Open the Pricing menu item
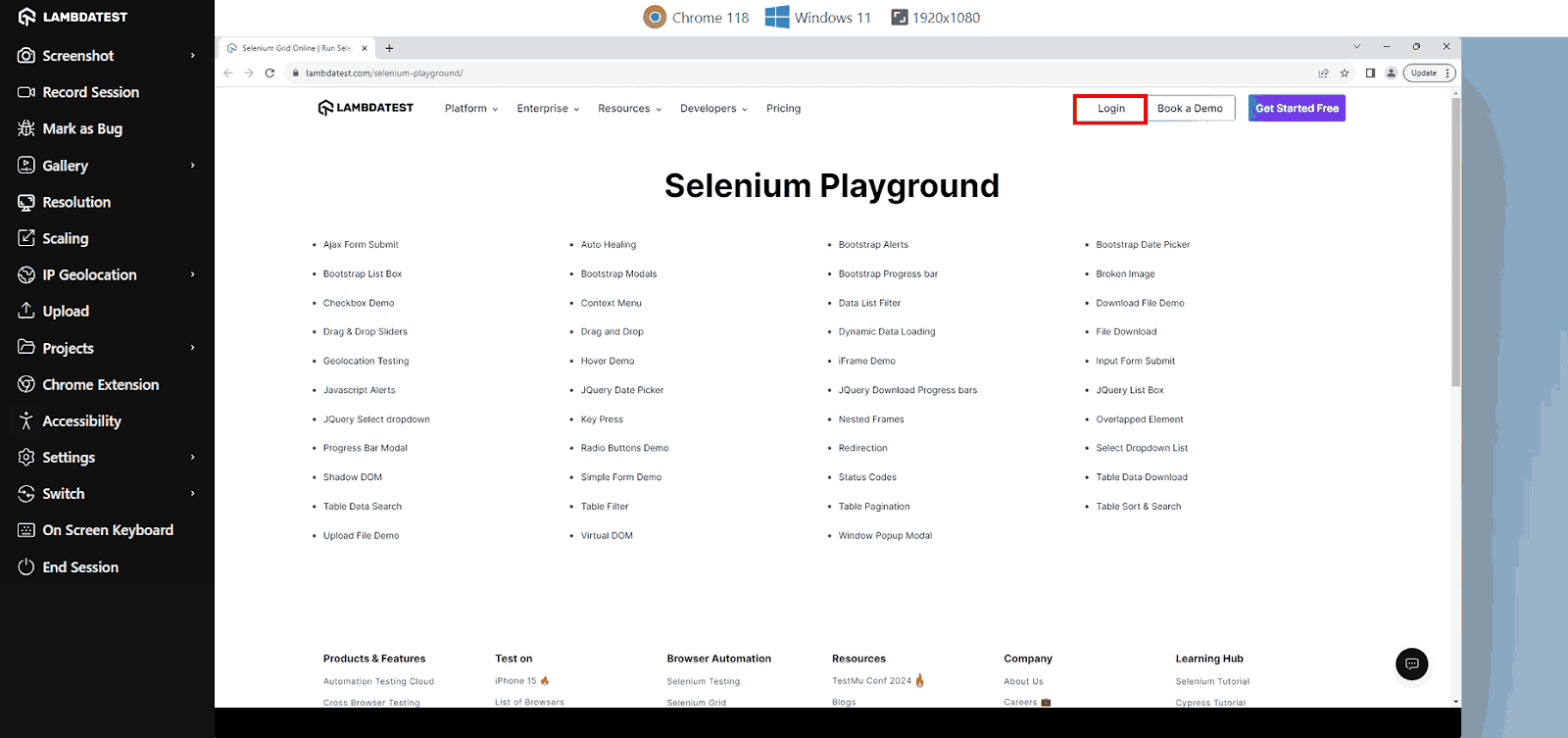1568x738 pixels. click(783, 109)
